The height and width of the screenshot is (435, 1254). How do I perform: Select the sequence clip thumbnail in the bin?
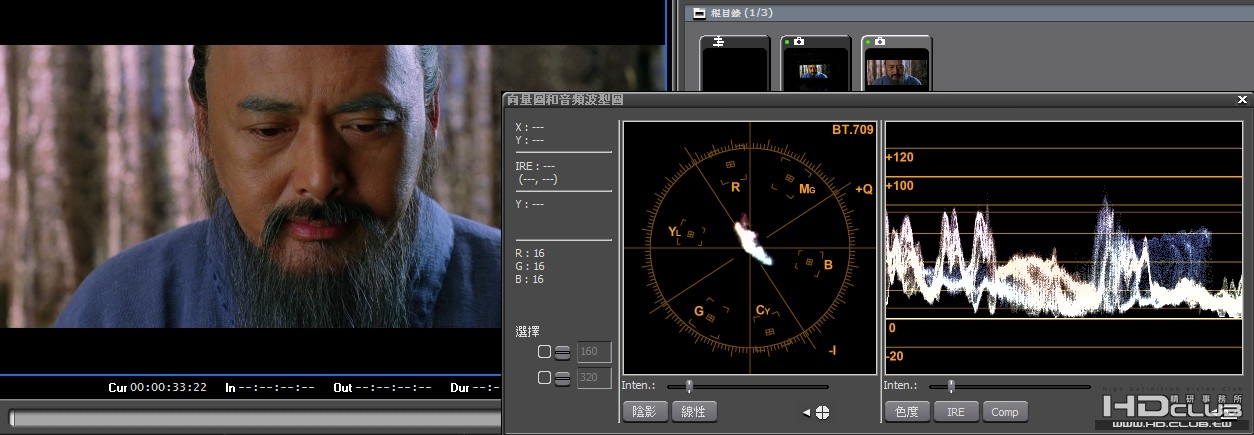(735, 63)
